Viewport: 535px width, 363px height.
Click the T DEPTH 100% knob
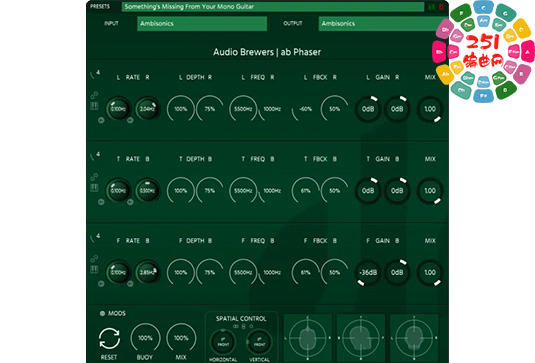coord(180,191)
